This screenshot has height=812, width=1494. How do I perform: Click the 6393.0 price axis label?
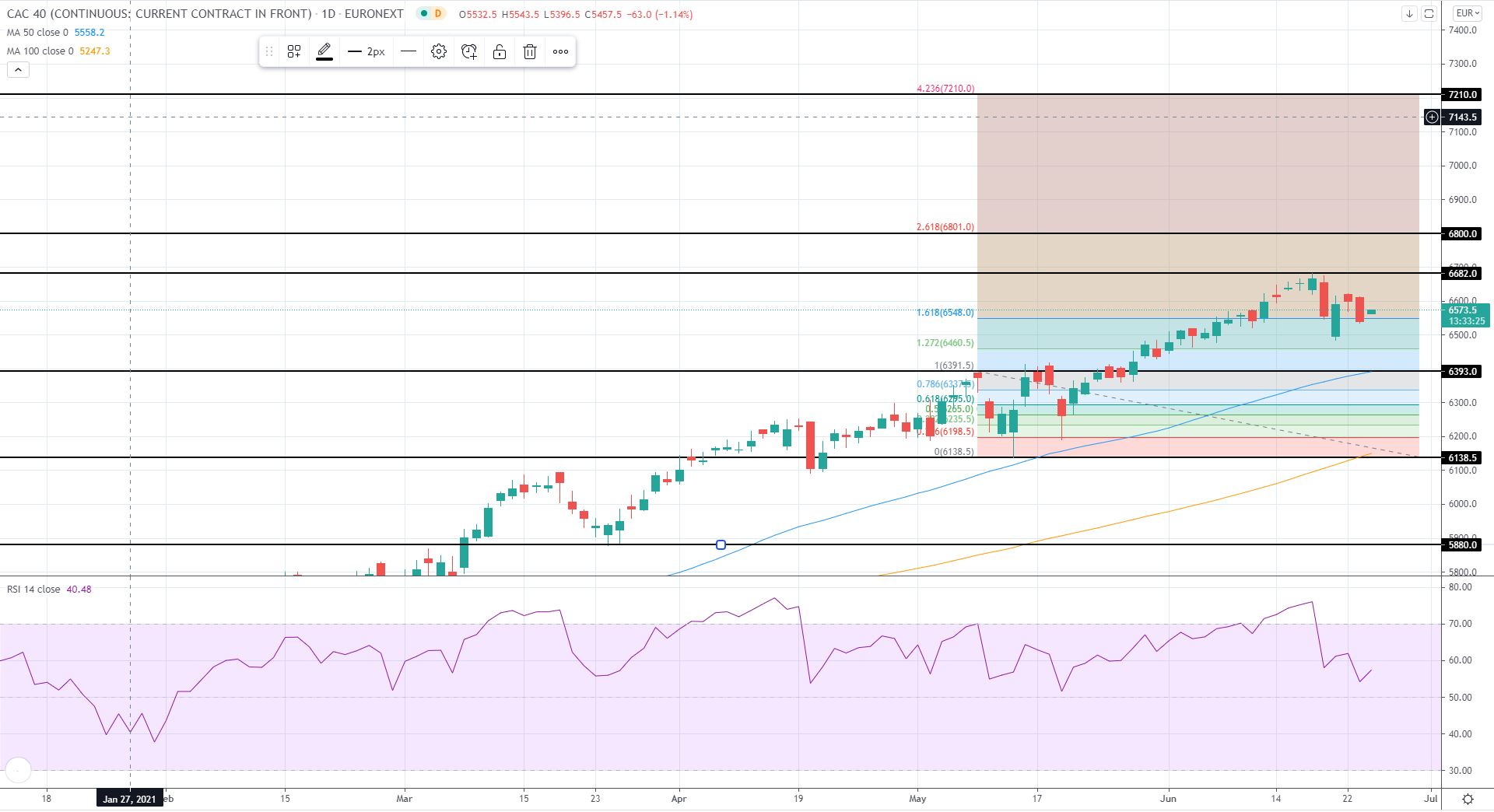click(x=1462, y=372)
